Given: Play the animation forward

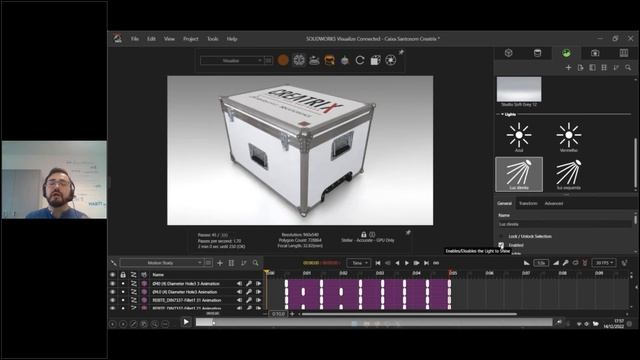Looking at the screenshot, I should click(x=407, y=263).
